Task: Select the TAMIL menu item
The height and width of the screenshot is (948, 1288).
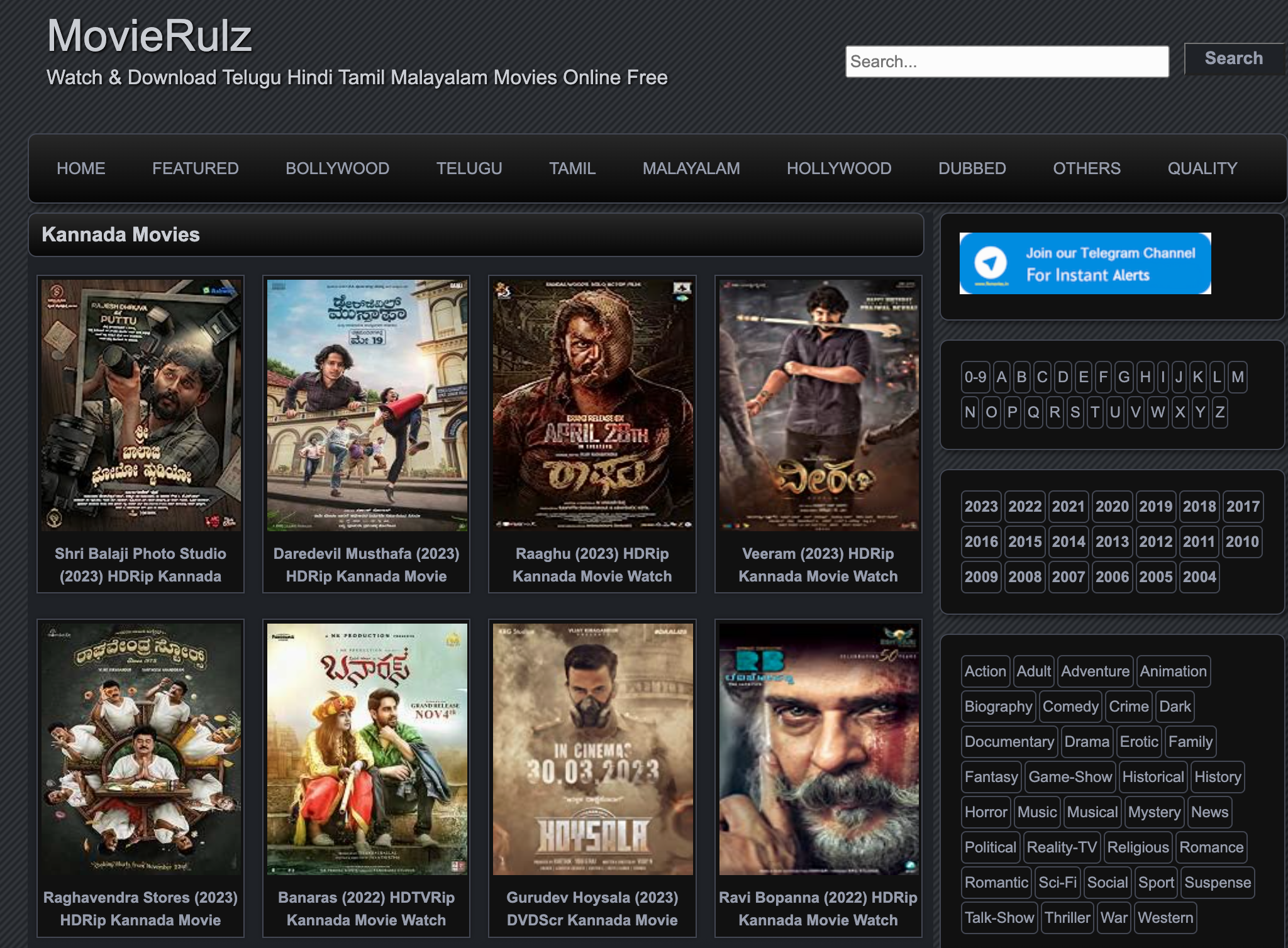Action: pos(572,168)
